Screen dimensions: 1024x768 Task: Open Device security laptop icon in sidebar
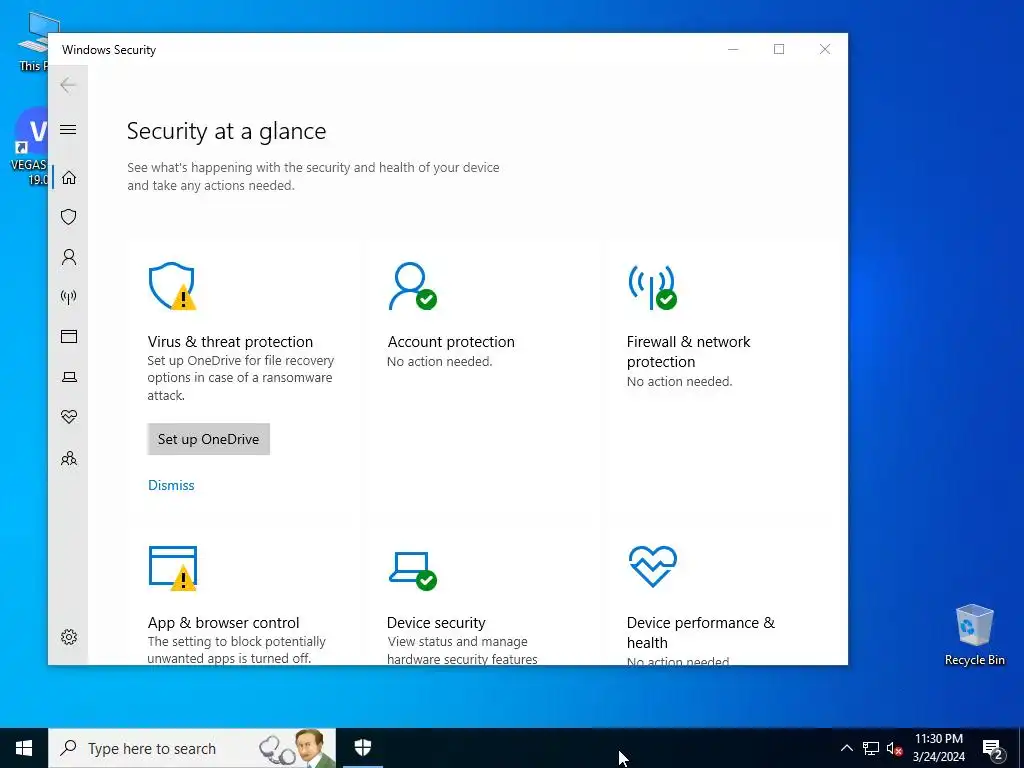point(69,377)
